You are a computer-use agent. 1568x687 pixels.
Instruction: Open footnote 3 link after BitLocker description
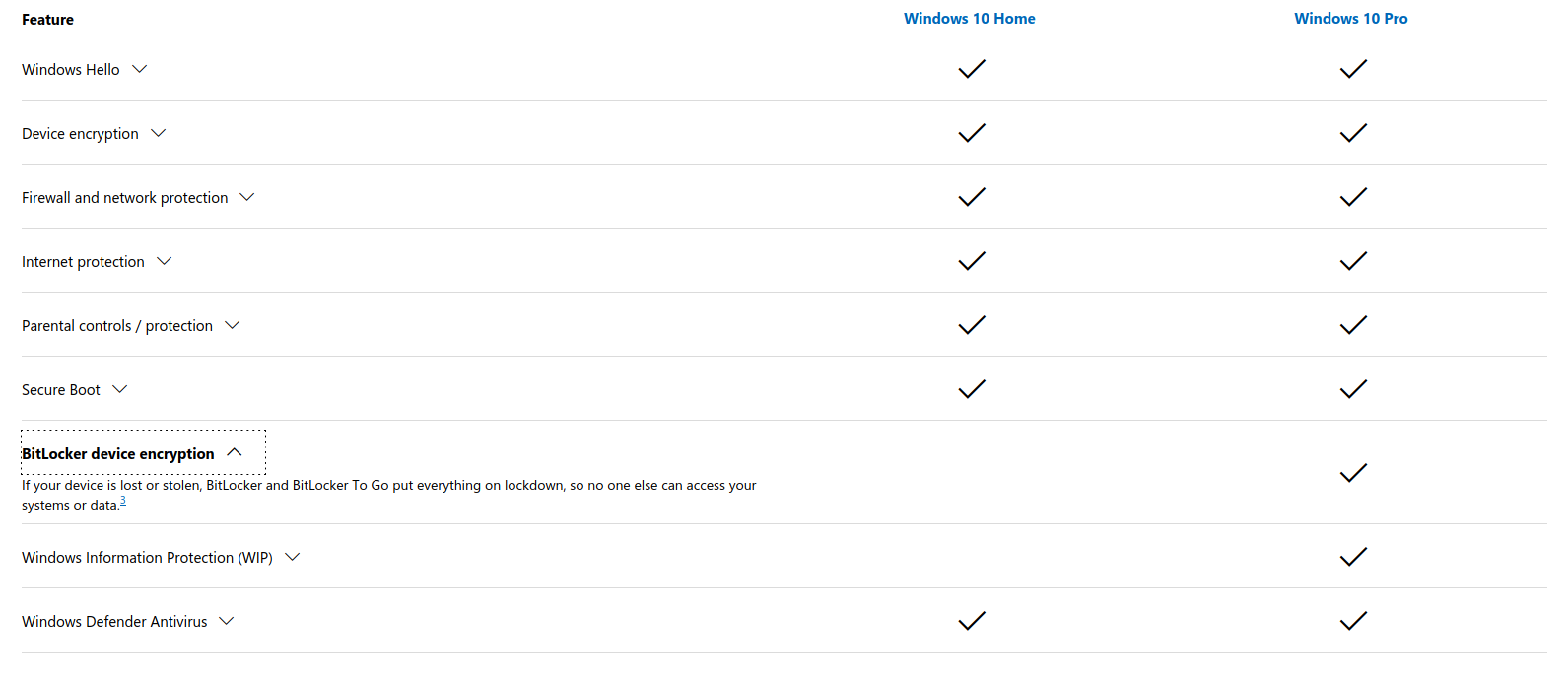click(123, 502)
